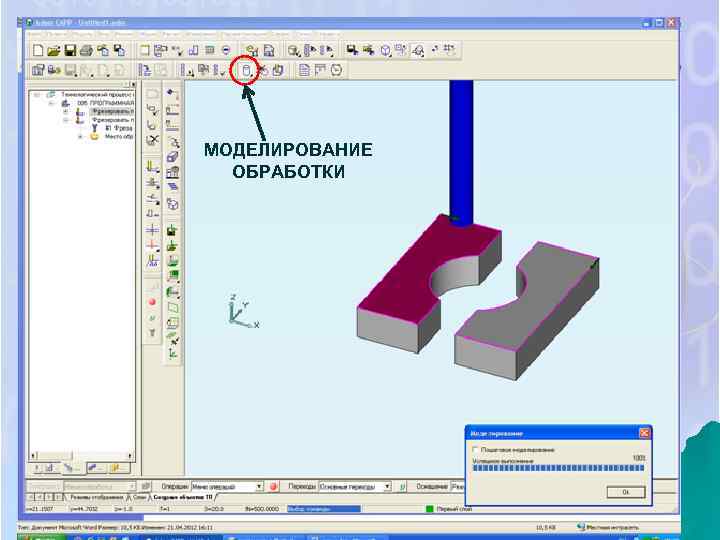Click the Save diskette icon
Viewport: 720px width, 540px height.
pyautogui.click(x=70, y=51)
